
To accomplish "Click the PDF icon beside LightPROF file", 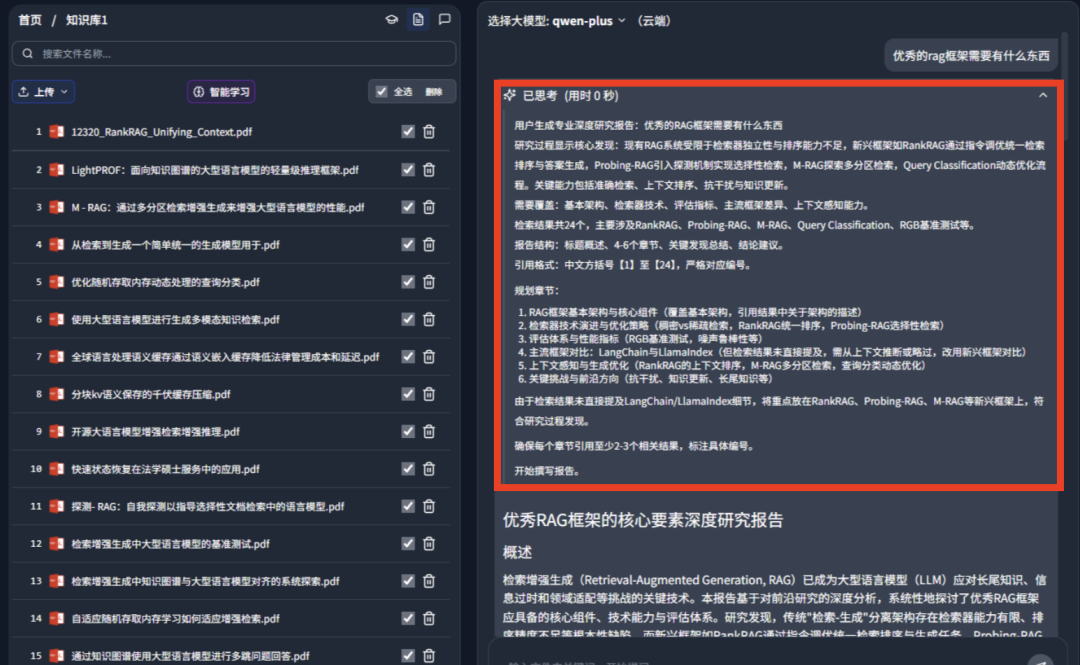I will point(55,169).
